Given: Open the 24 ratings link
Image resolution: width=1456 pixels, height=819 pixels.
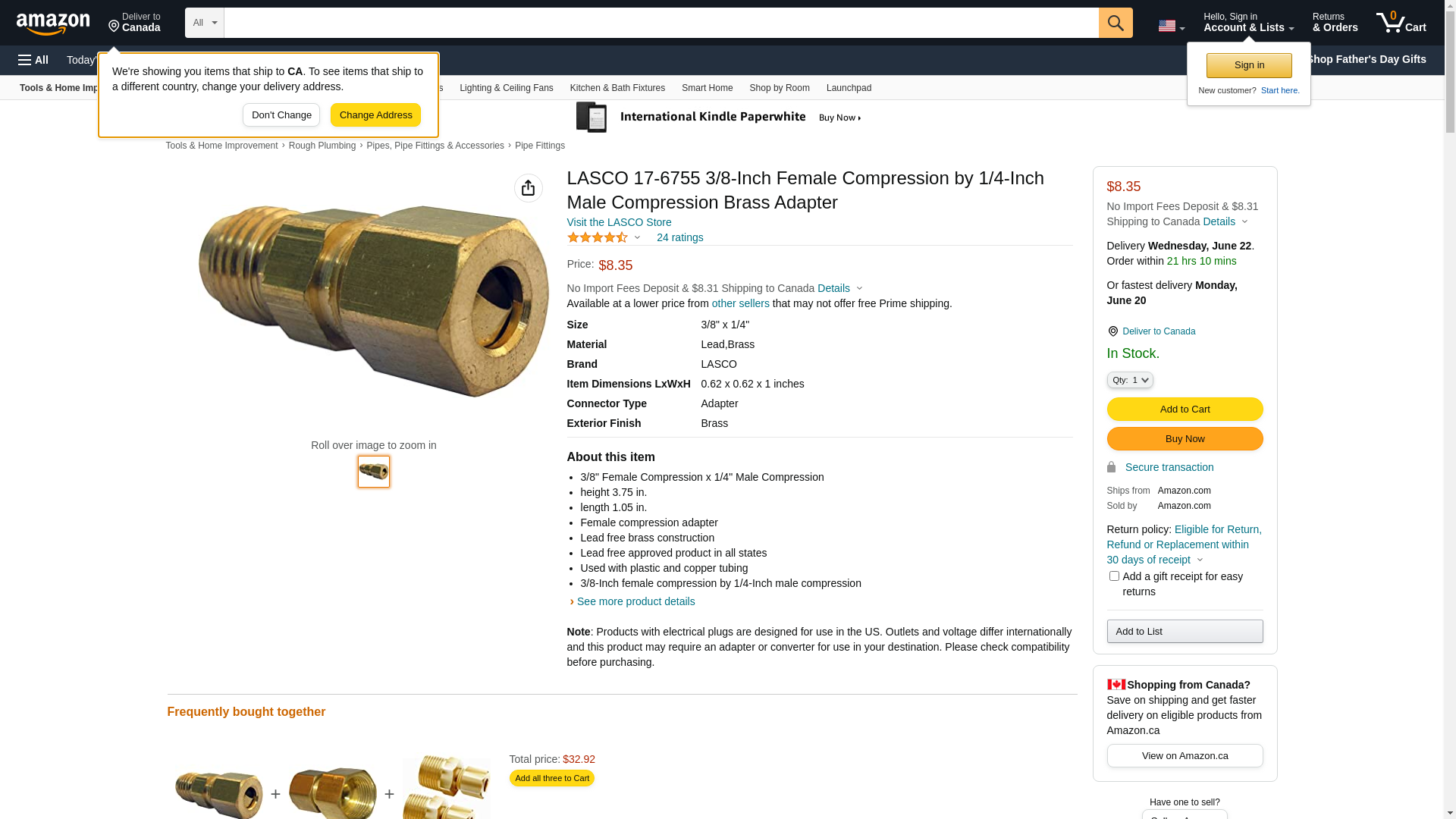Looking at the screenshot, I should pos(679,237).
